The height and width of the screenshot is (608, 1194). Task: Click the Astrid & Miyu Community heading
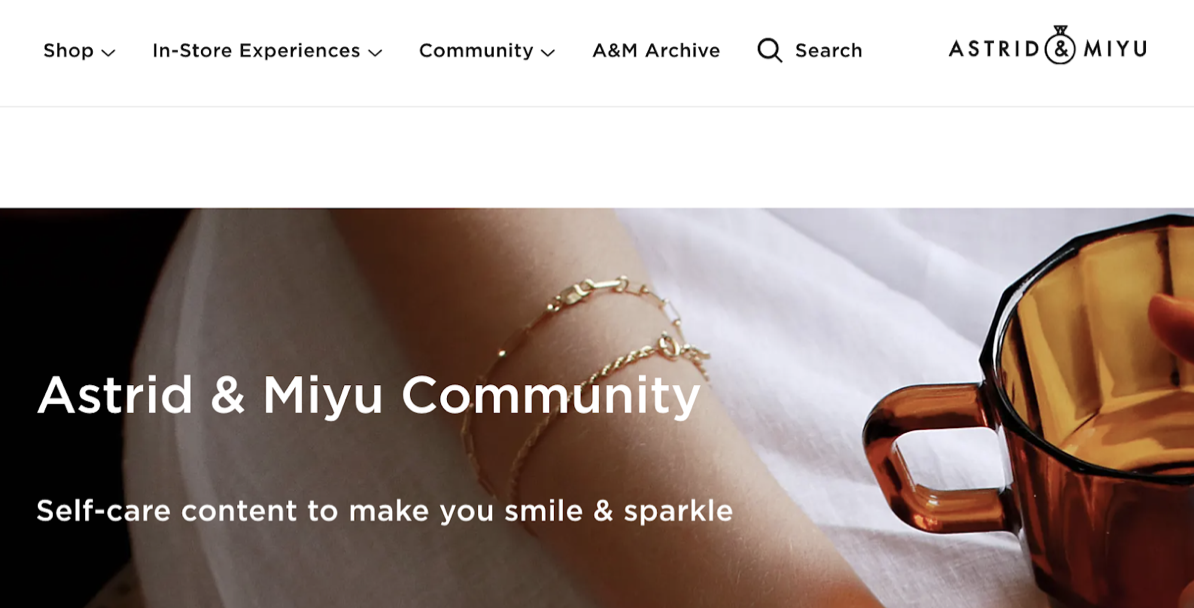point(369,395)
